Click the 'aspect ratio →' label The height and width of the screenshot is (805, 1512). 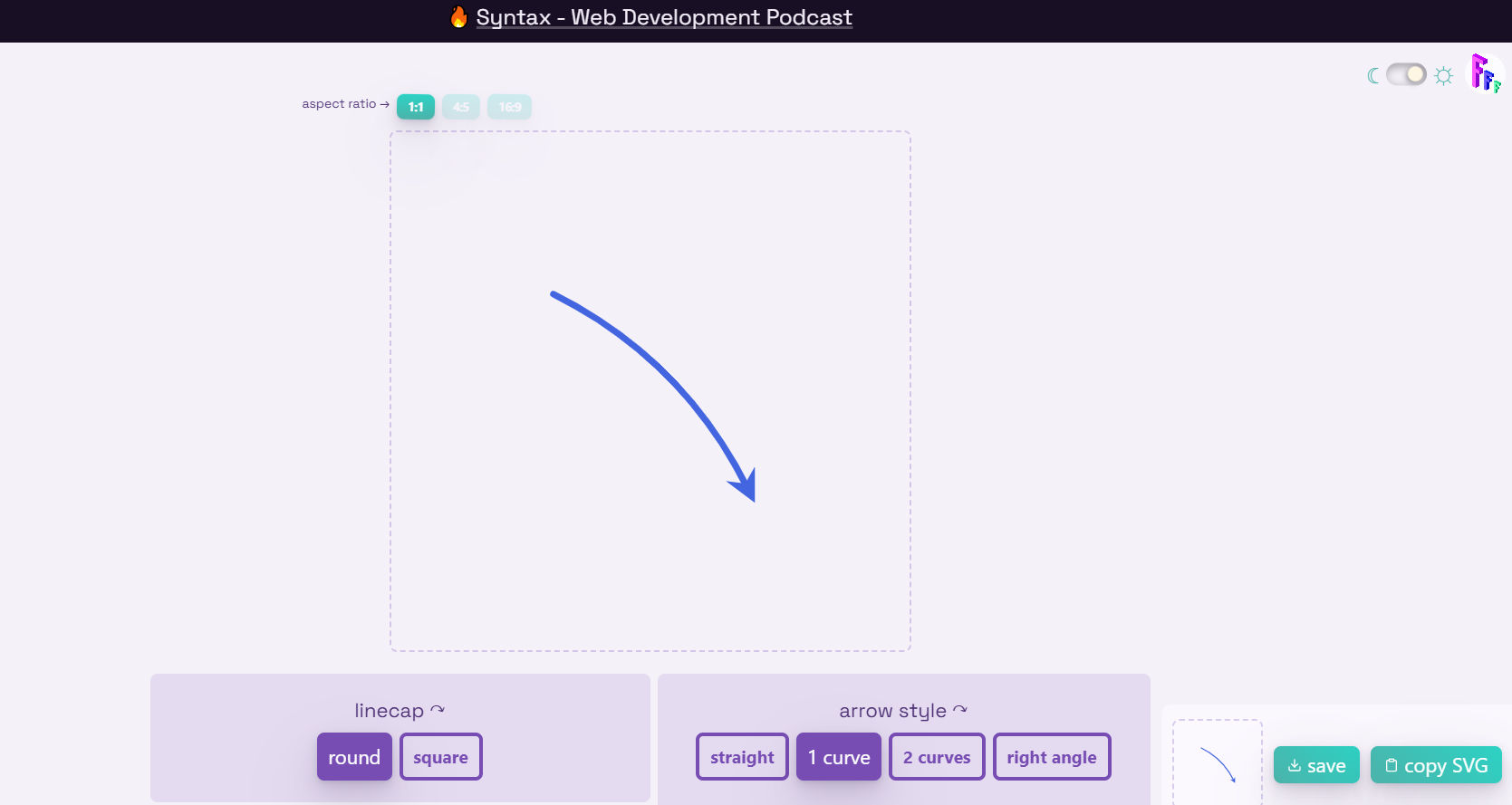coord(346,104)
